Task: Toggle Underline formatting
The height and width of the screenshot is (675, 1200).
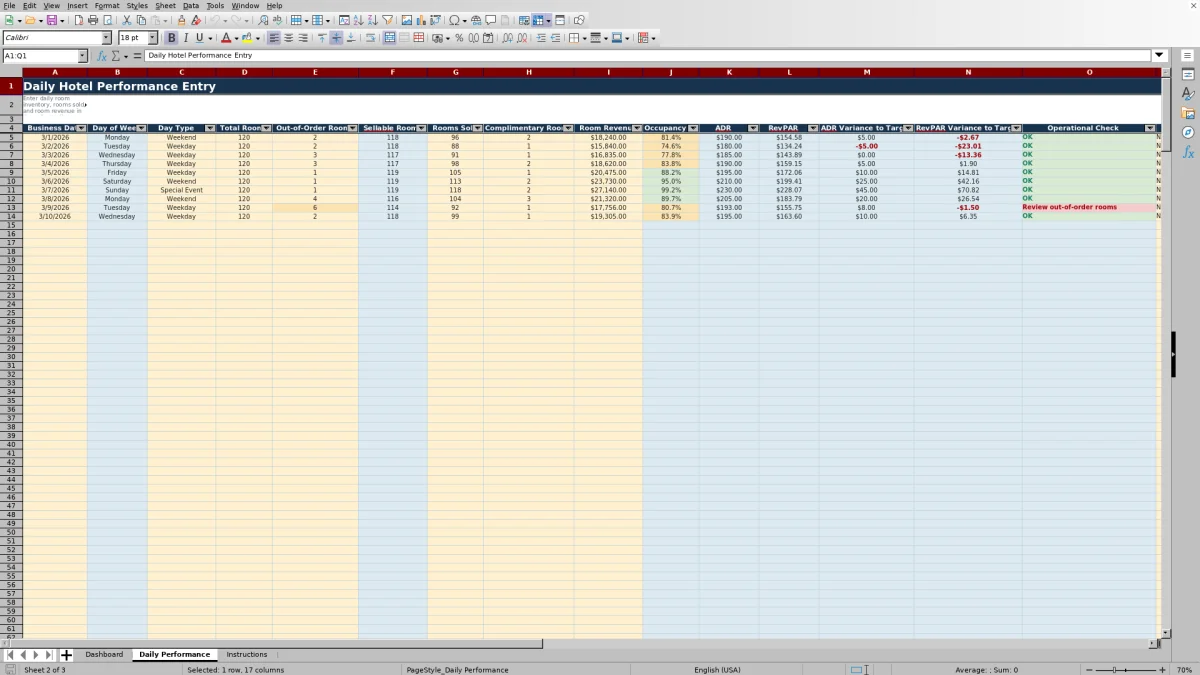Action: tap(199, 38)
